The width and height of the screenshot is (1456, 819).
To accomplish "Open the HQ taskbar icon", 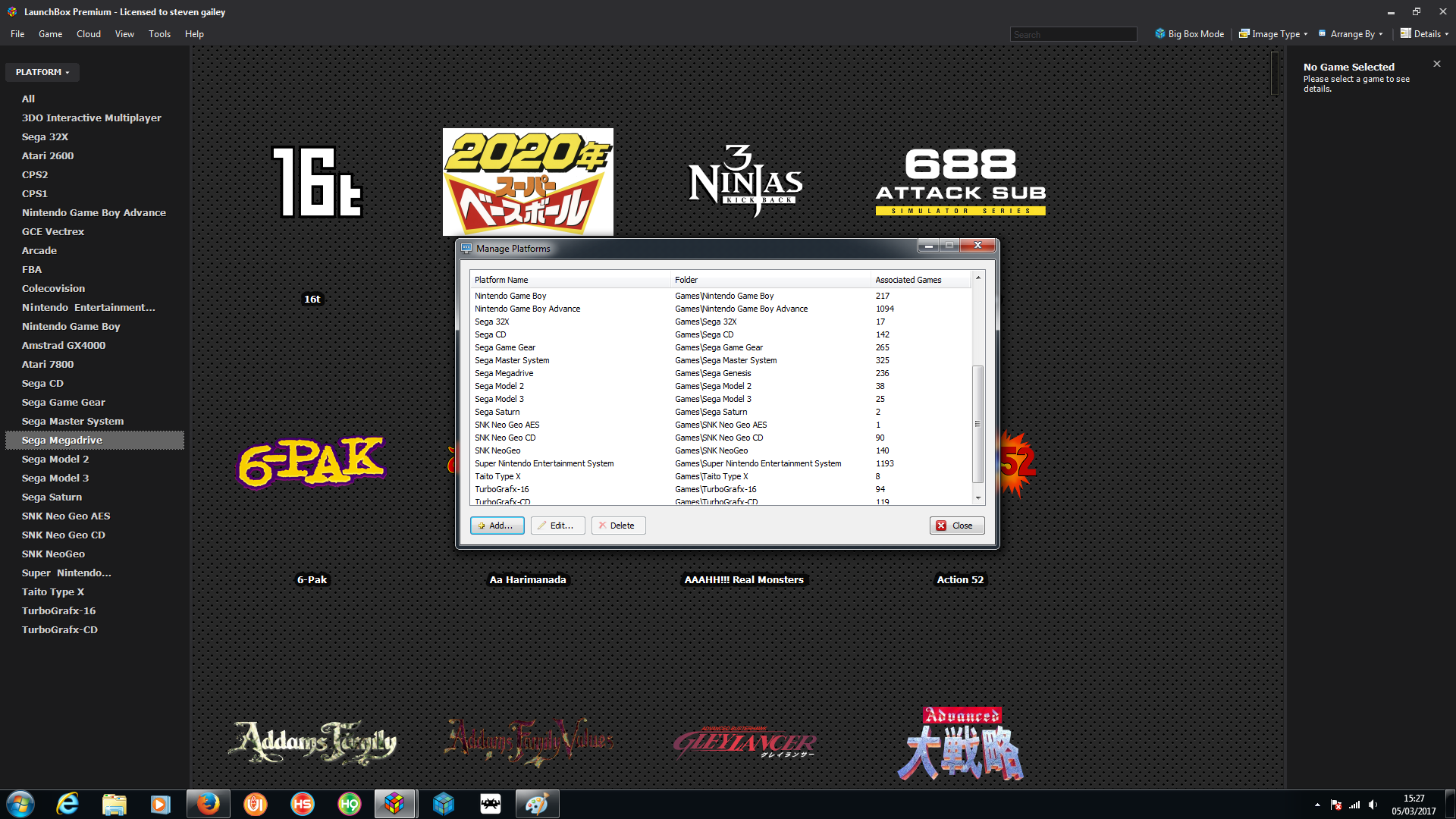I will pyautogui.click(x=349, y=804).
